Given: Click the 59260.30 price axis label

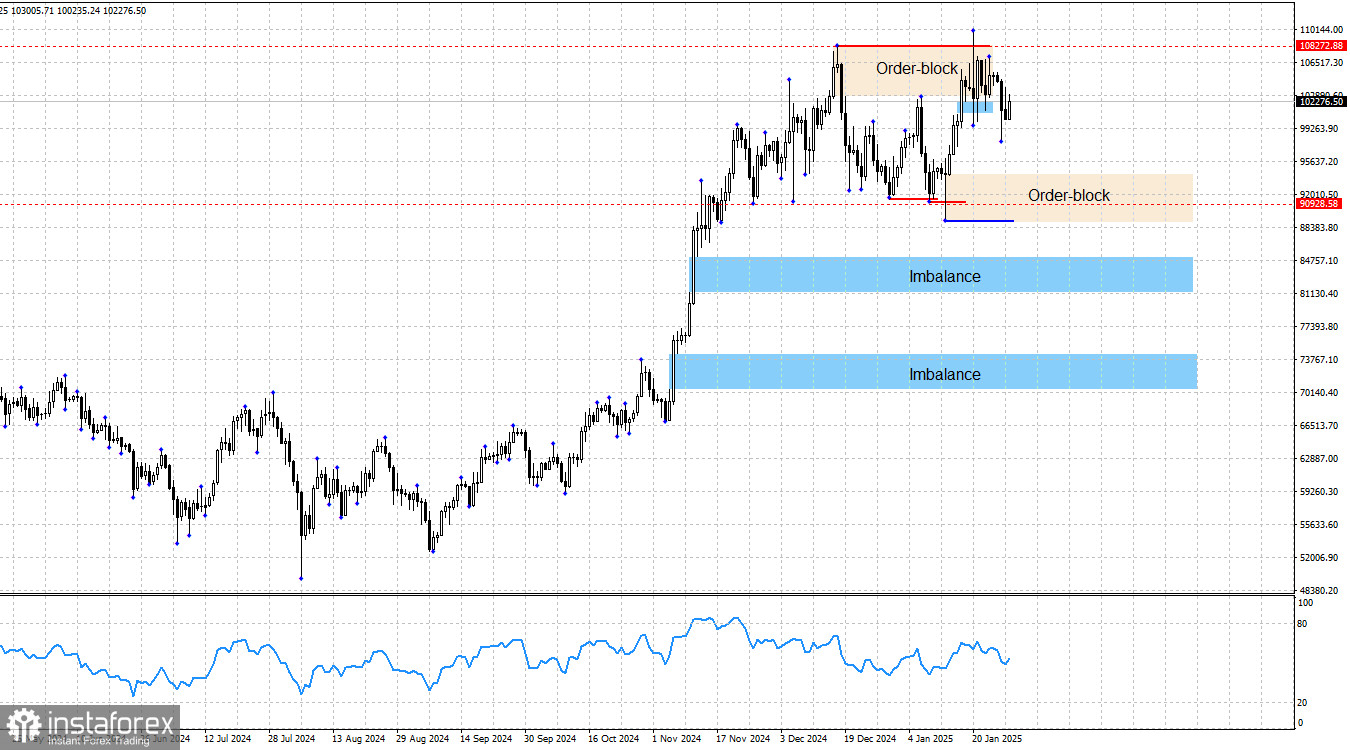Looking at the screenshot, I should [x=1320, y=492].
